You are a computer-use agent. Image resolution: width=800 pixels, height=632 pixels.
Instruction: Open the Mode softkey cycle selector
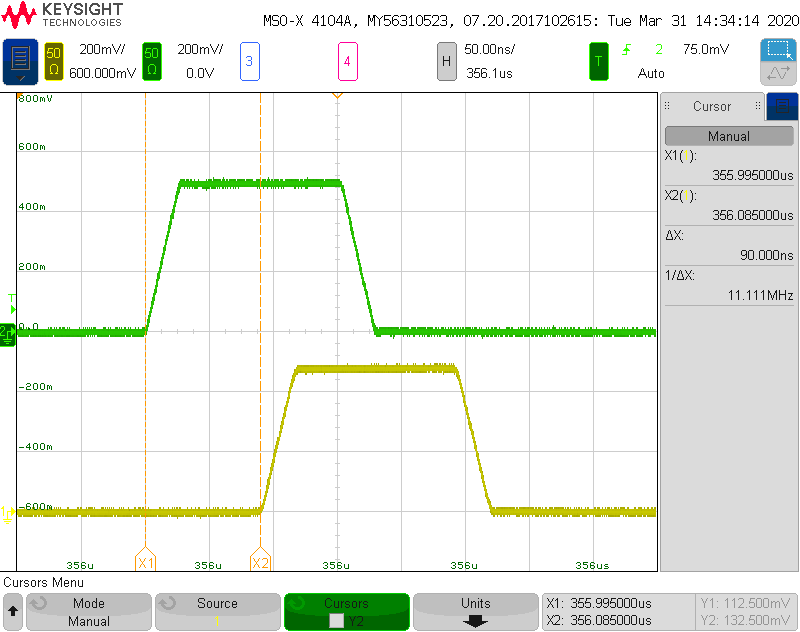(88, 613)
